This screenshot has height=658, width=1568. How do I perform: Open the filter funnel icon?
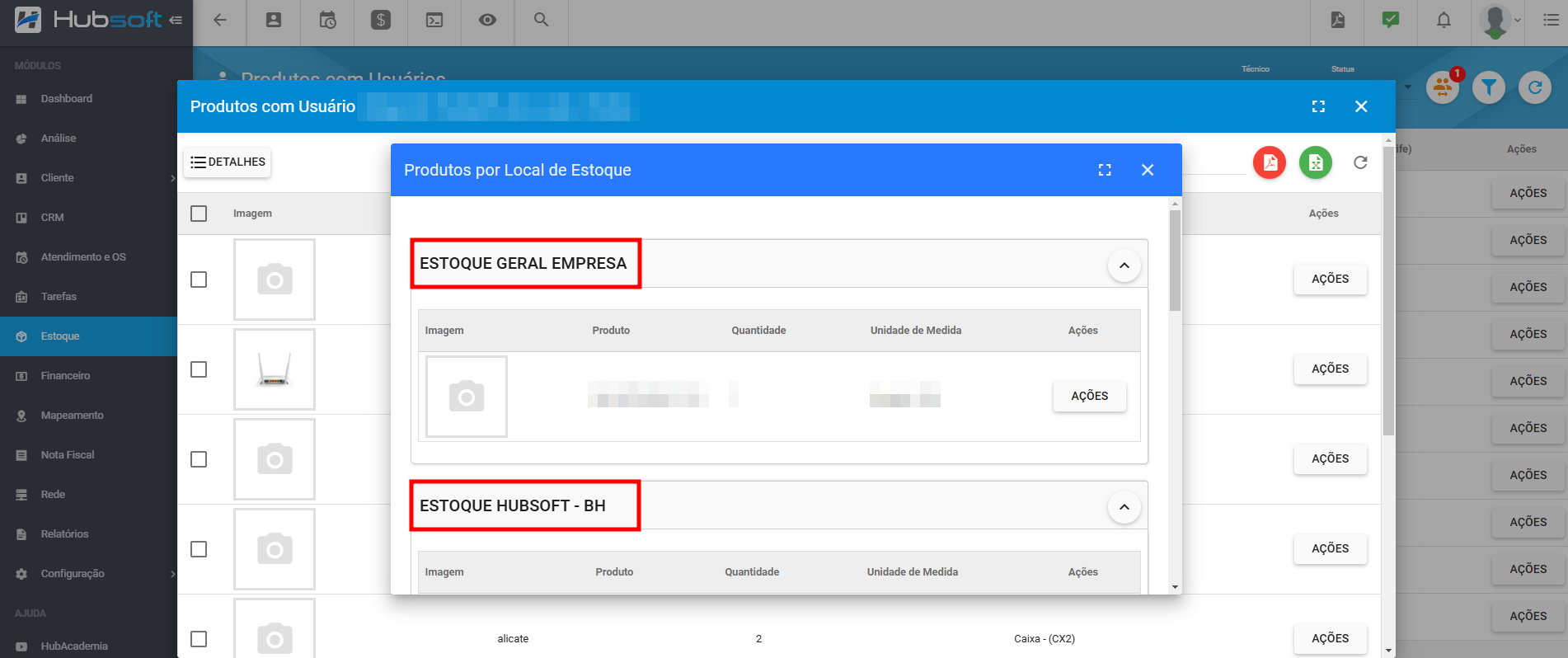[1489, 87]
